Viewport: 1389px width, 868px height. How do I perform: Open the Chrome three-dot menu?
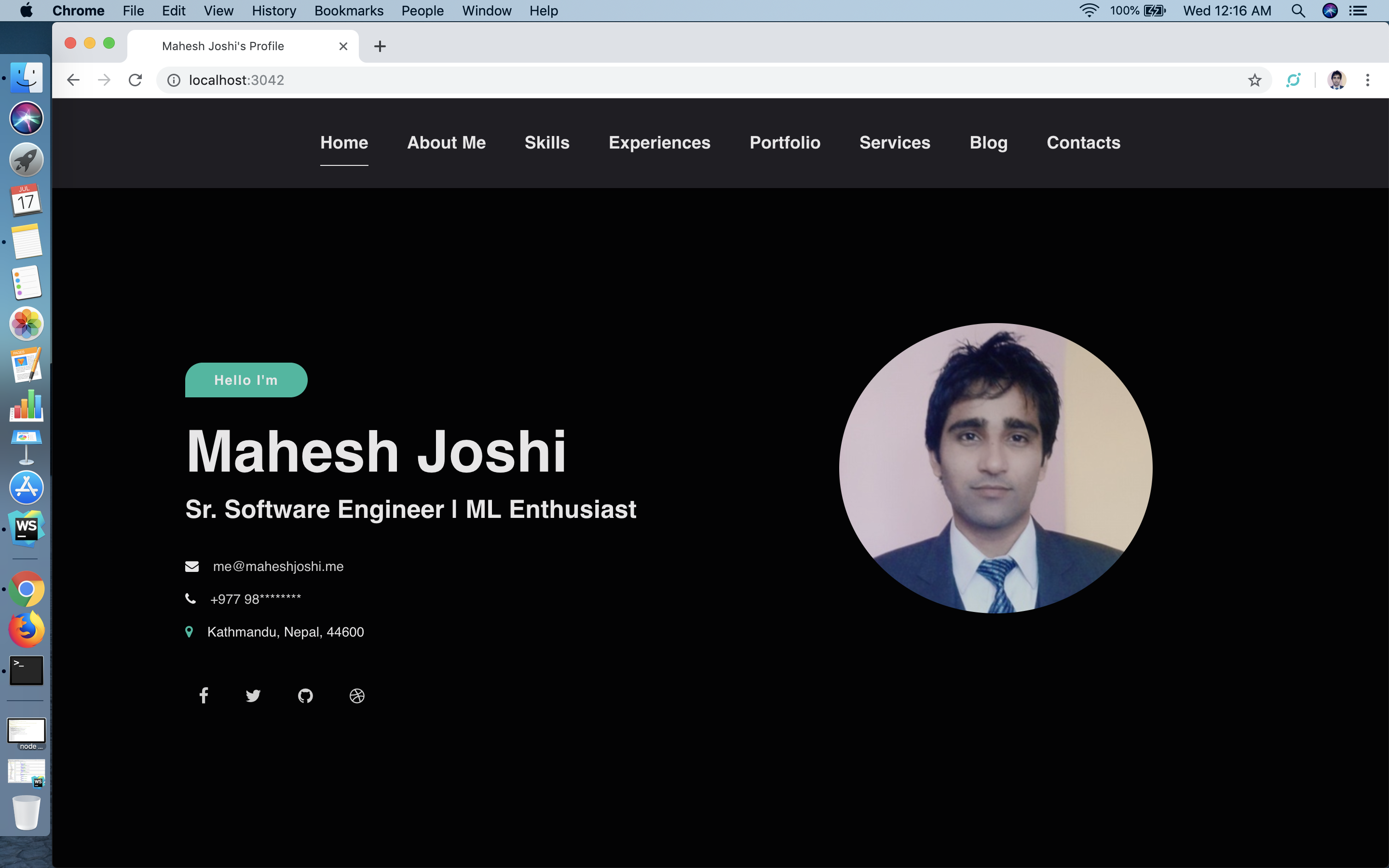pyautogui.click(x=1367, y=81)
